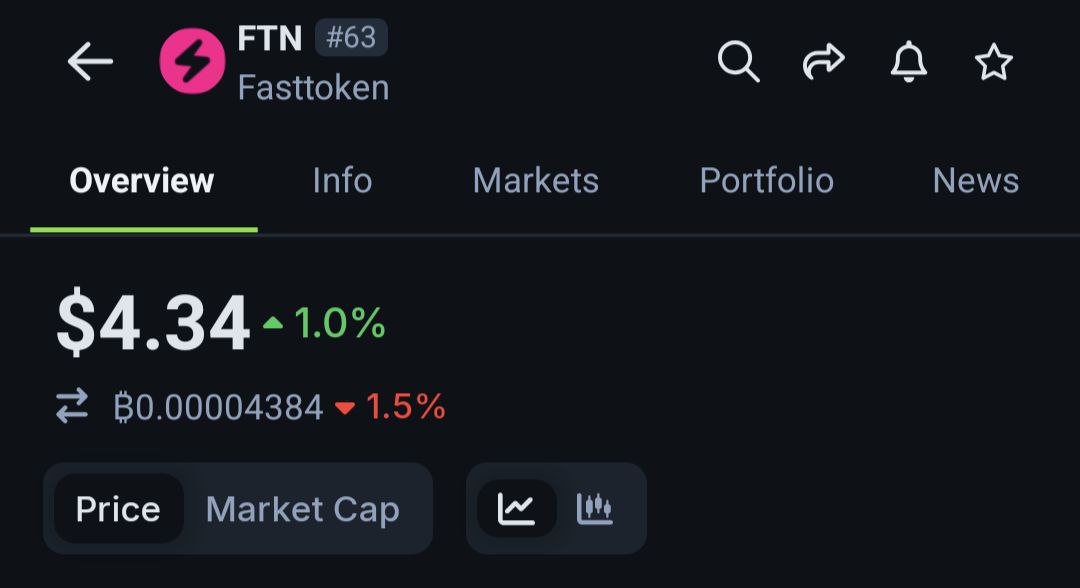Switch to the candlestick chart view
This screenshot has height=588, width=1080.
pyautogui.click(x=594, y=509)
